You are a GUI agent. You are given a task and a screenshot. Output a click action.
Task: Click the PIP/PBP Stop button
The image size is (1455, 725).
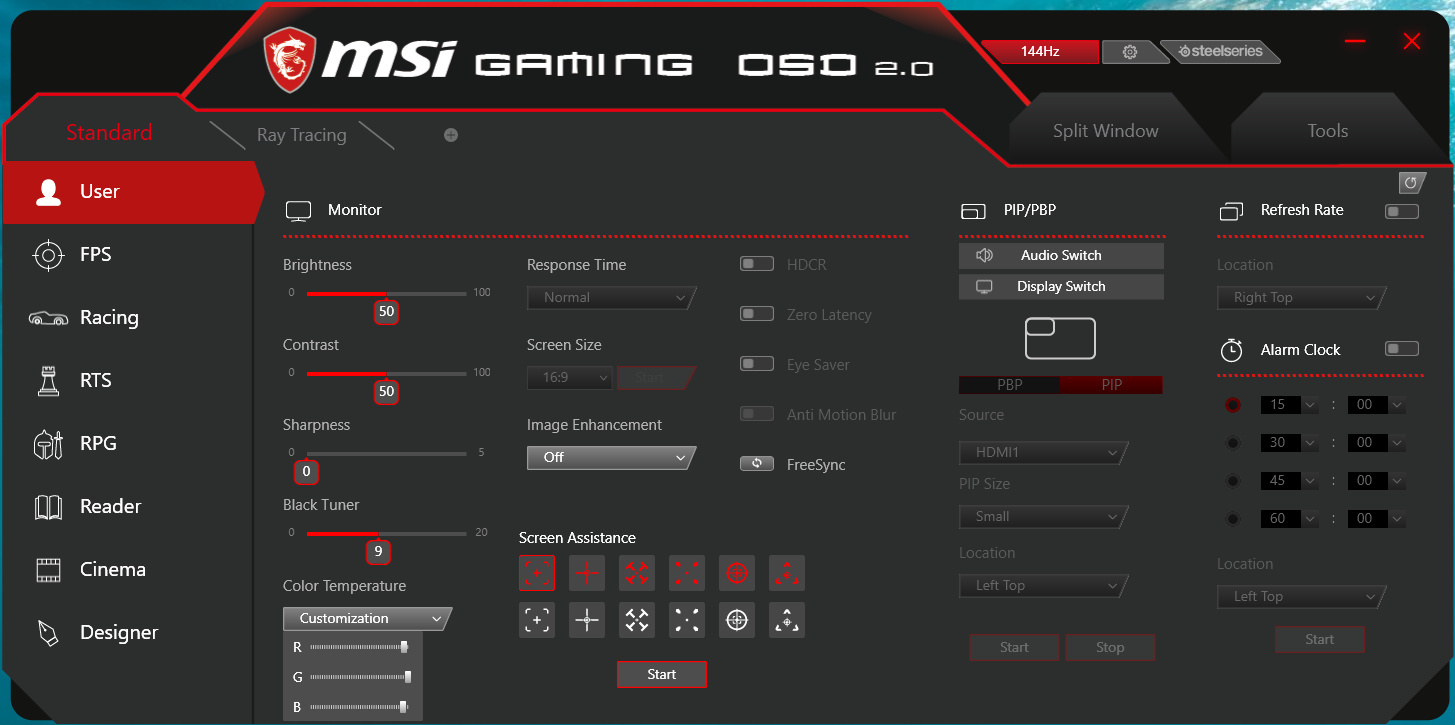(1110, 648)
